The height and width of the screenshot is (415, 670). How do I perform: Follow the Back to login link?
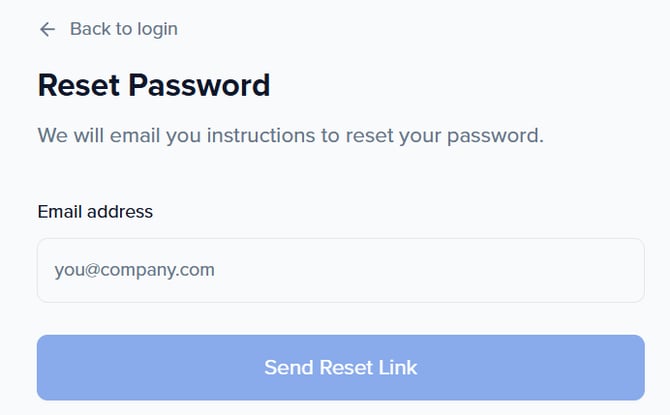(123, 29)
